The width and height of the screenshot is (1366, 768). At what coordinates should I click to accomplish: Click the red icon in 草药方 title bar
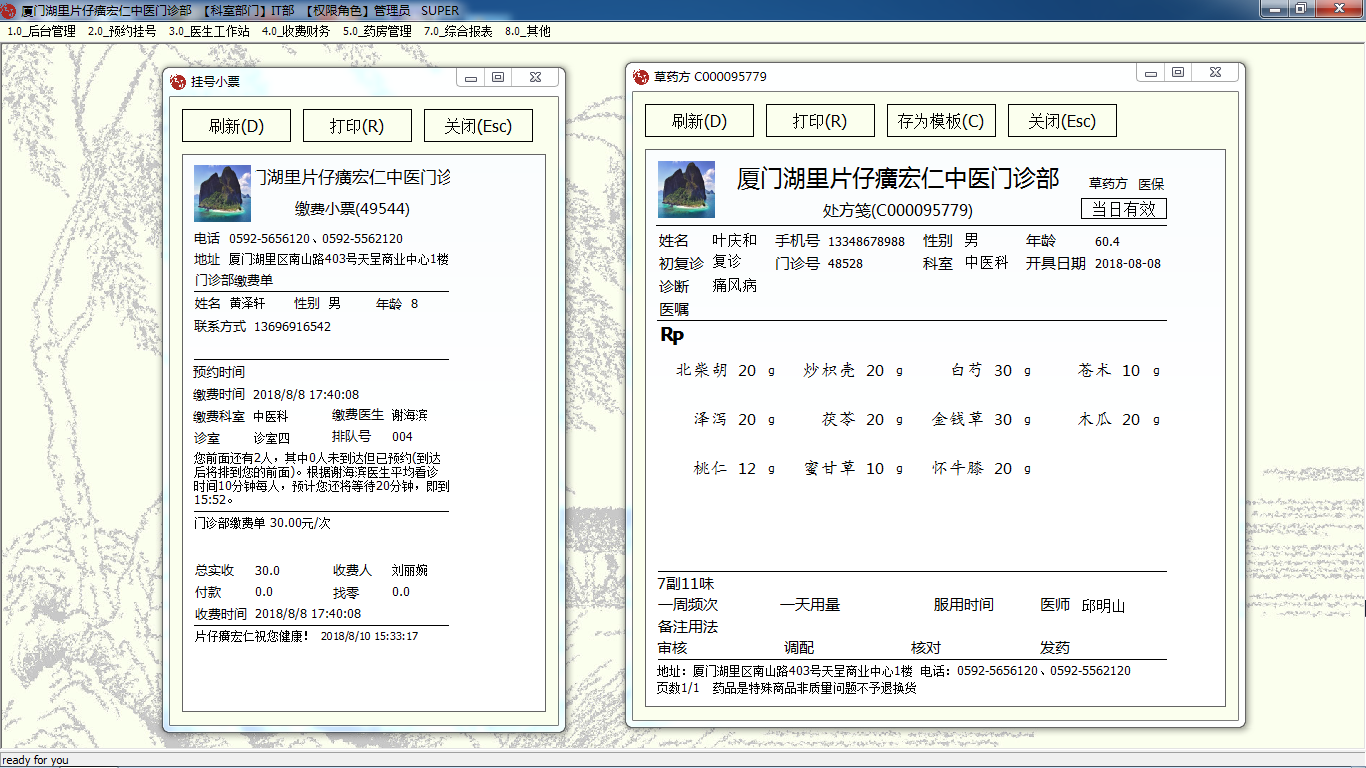[642, 76]
